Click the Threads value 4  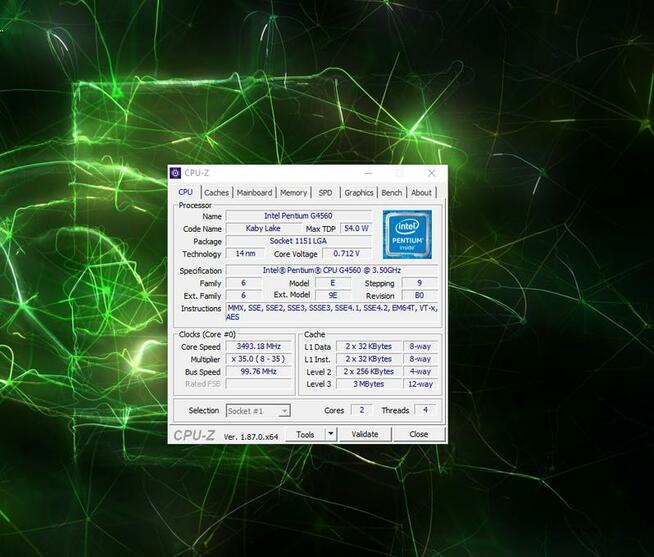425,410
